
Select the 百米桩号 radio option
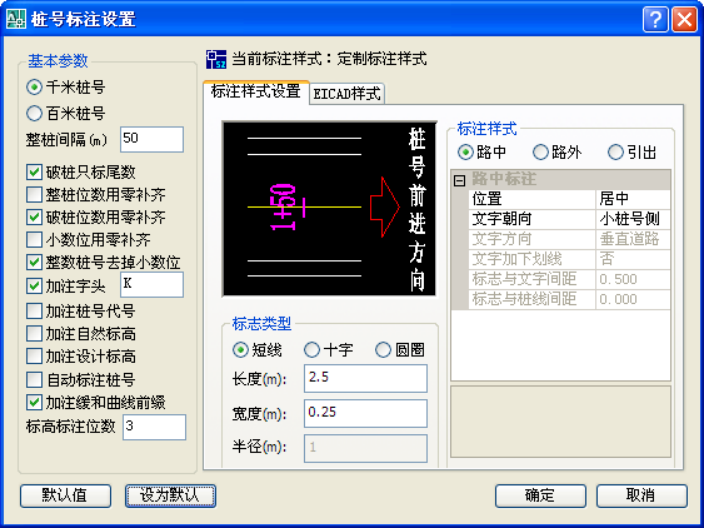tap(35, 114)
